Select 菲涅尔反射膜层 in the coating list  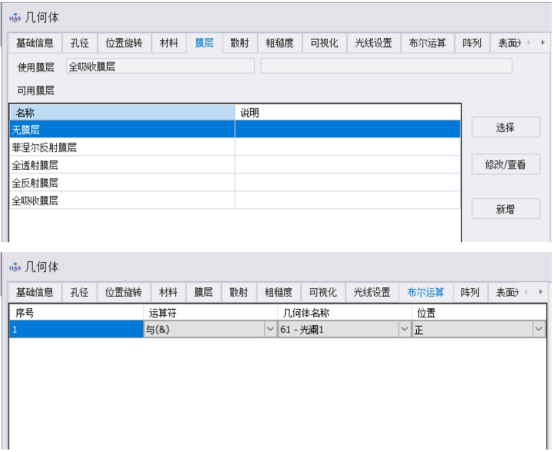pyautogui.click(x=235, y=147)
